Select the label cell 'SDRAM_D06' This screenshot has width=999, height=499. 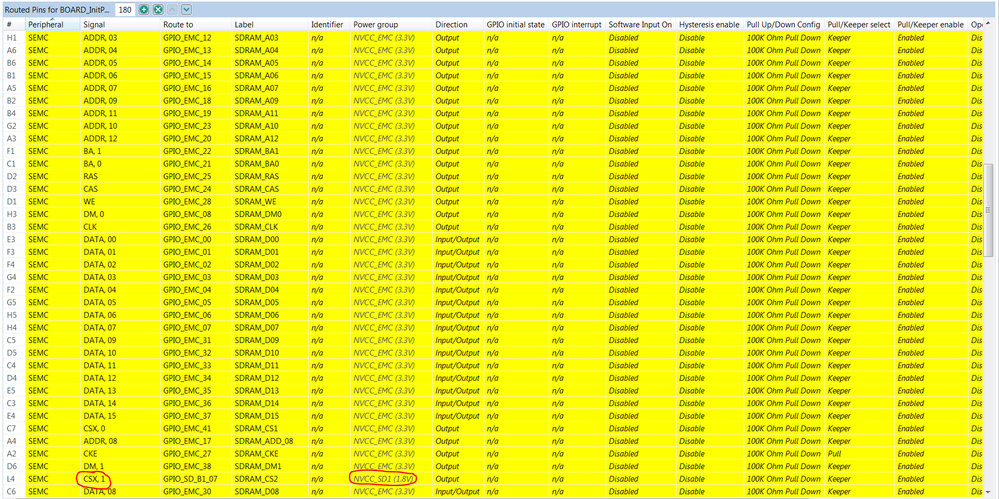coord(256,315)
